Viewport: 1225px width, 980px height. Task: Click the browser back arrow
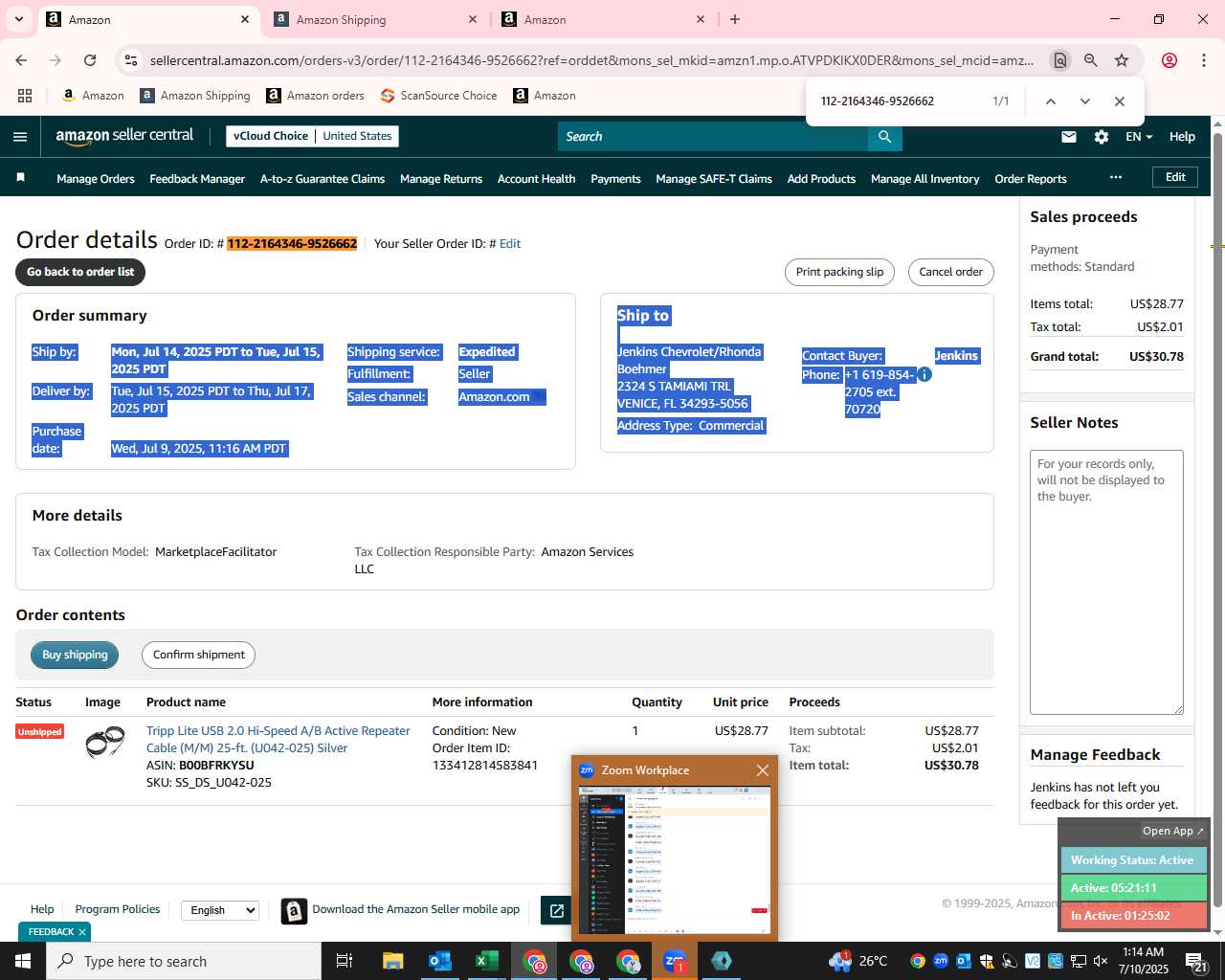coord(21,60)
